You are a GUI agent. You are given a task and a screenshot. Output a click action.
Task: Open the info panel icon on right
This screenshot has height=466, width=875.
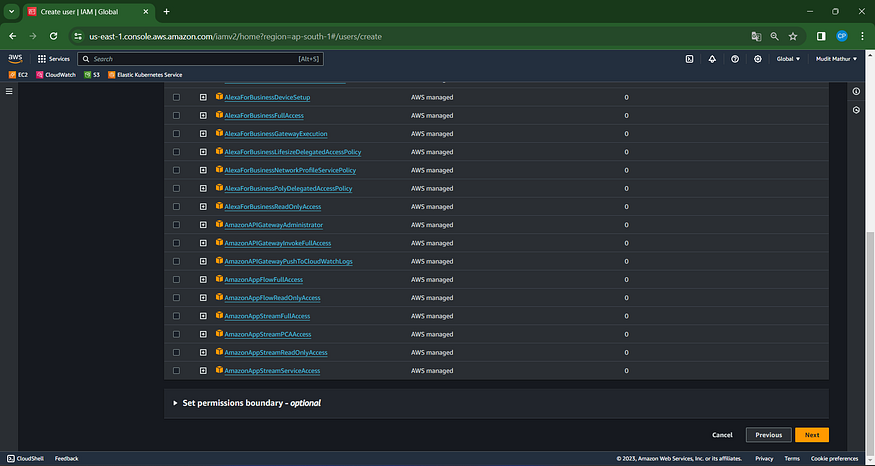pos(857,91)
